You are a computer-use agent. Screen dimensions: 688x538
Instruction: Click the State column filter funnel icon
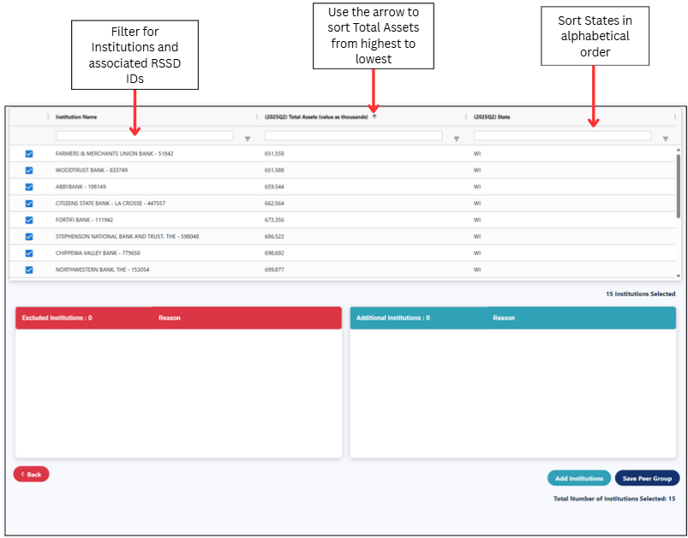pos(665,139)
